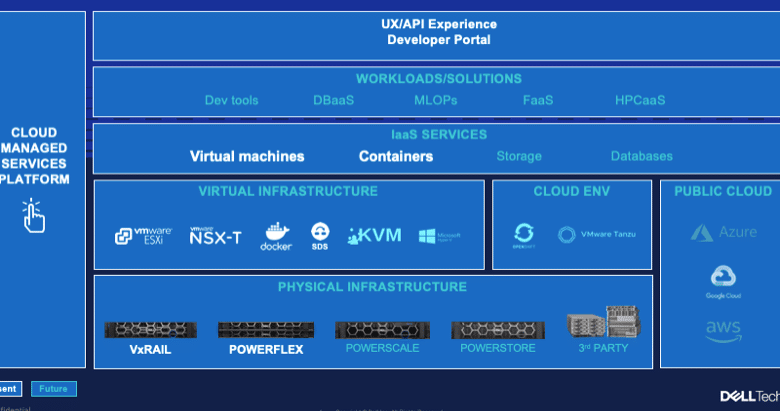Click the POWERSCALE label
The height and width of the screenshot is (411, 780).
coord(382,348)
